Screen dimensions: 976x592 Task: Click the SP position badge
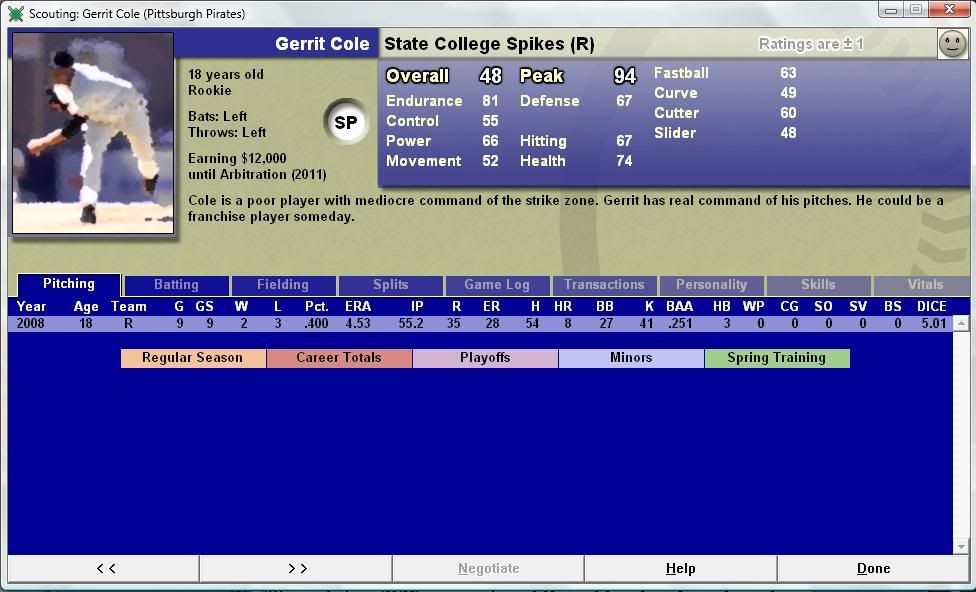346,123
